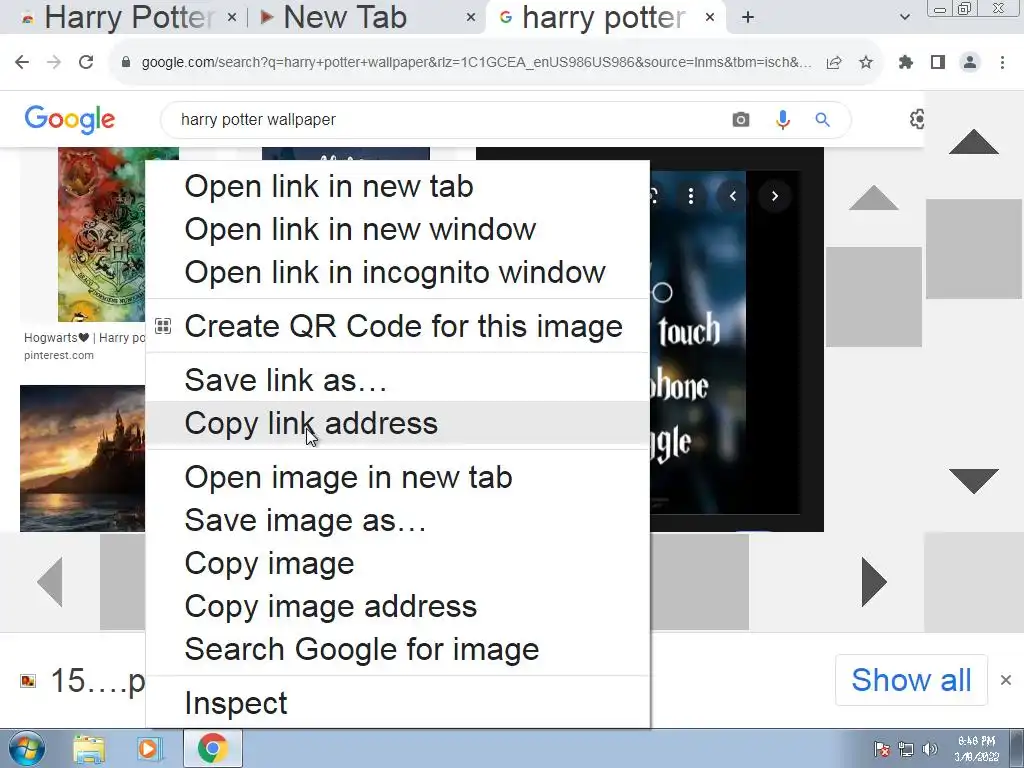1024x768 pixels.
Task: Close the New Tab tab
Action: coord(471,18)
